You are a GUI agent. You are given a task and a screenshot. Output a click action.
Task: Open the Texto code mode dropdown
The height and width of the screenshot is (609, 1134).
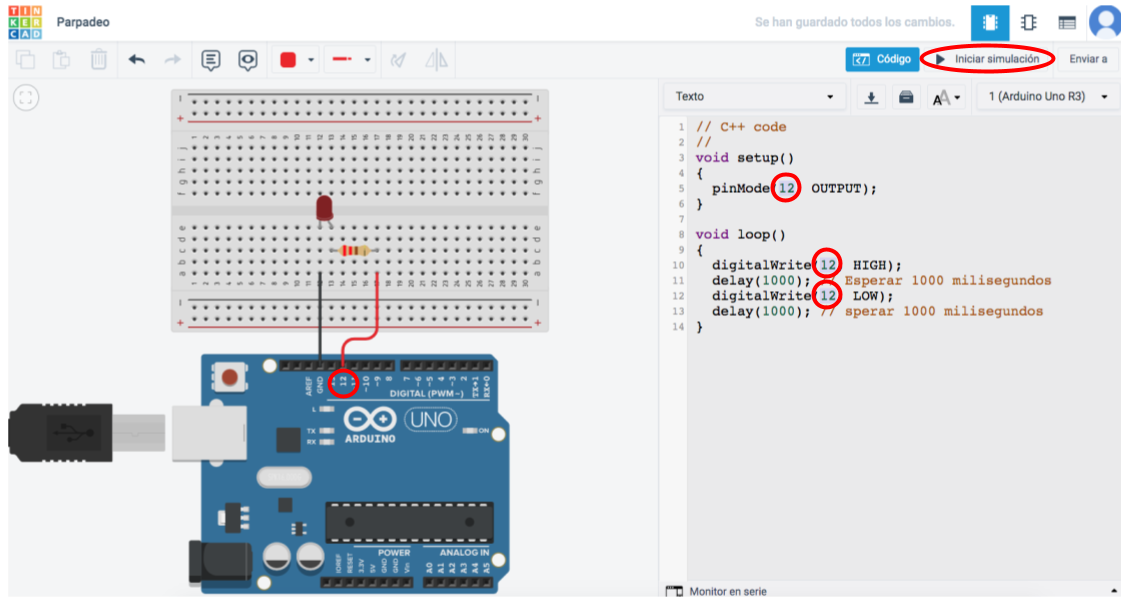[754, 97]
